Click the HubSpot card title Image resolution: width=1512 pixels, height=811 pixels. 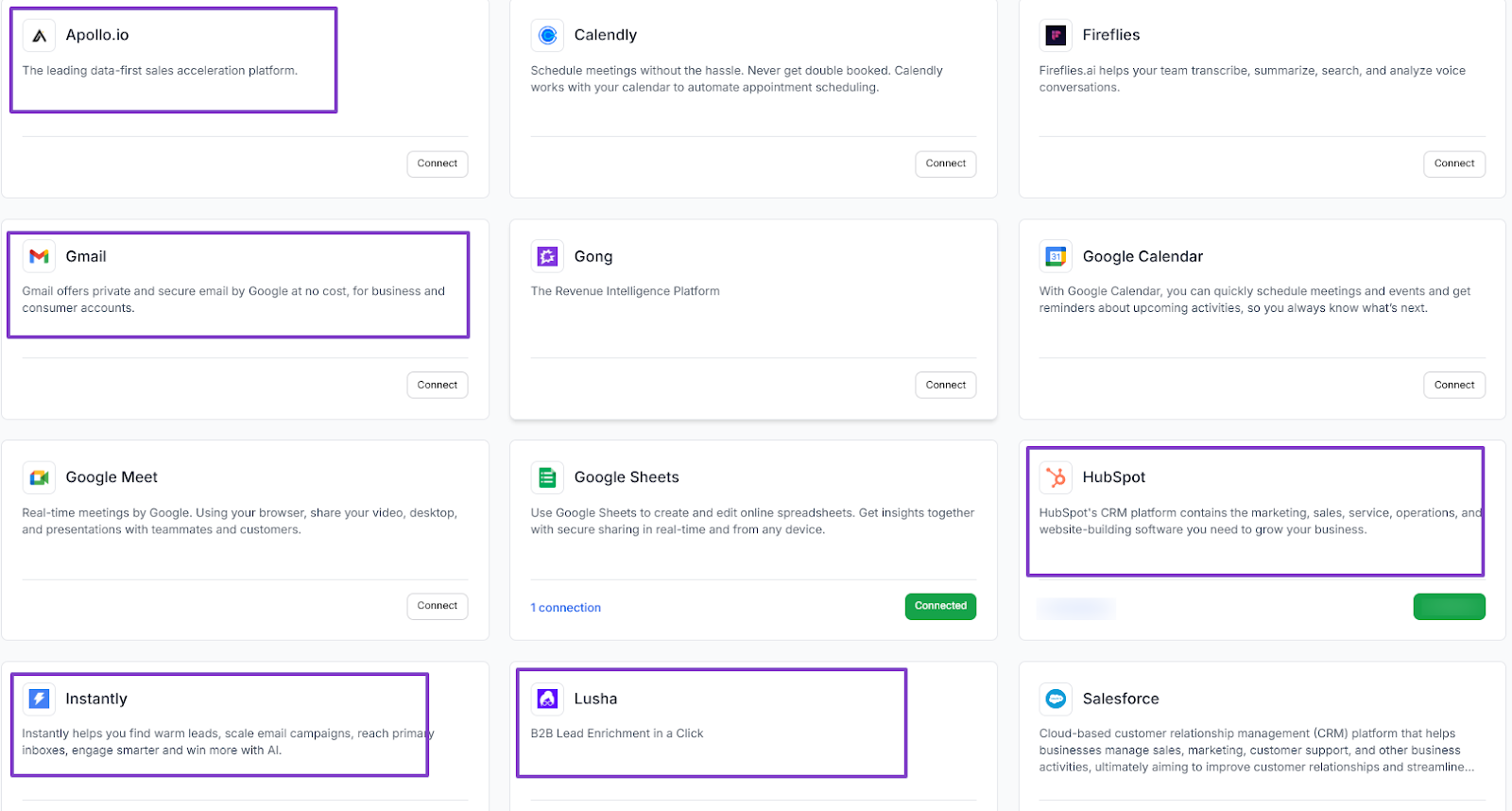point(1114,477)
